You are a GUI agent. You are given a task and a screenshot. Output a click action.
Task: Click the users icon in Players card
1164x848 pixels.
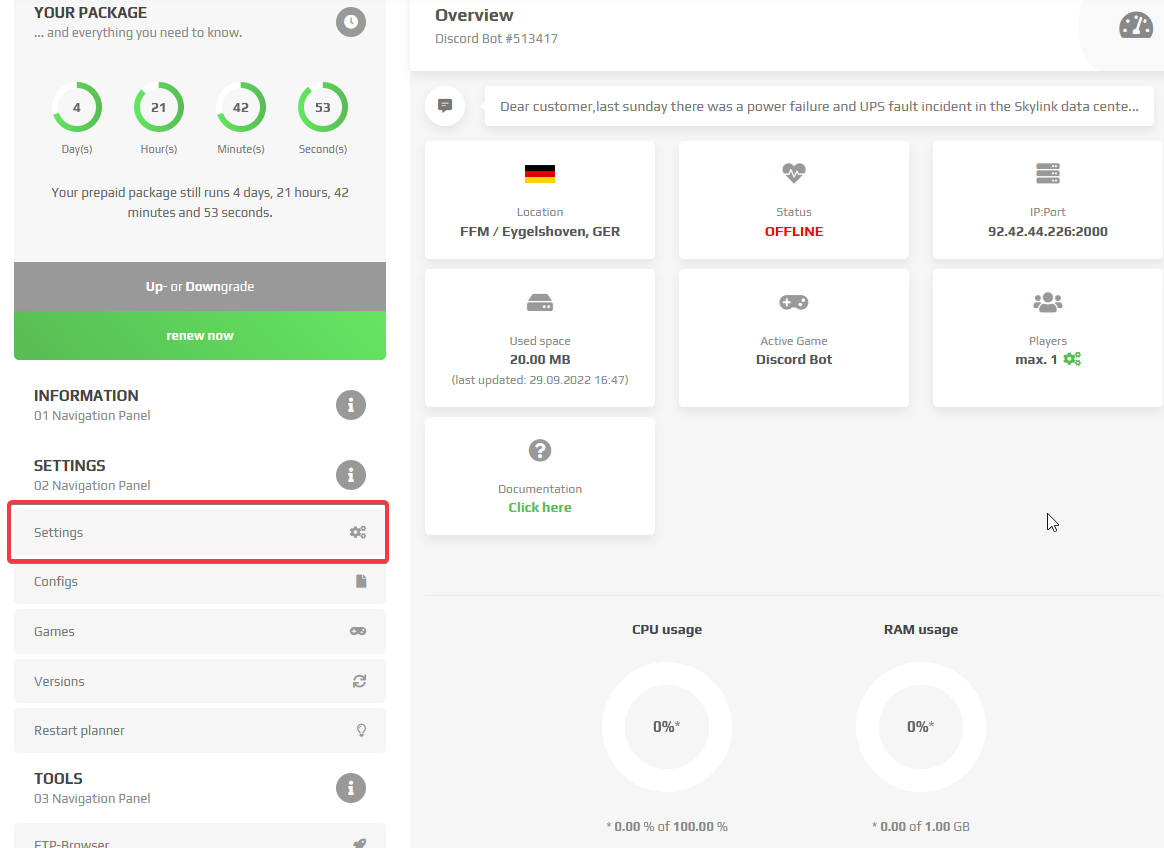pyautogui.click(x=1047, y=302)
